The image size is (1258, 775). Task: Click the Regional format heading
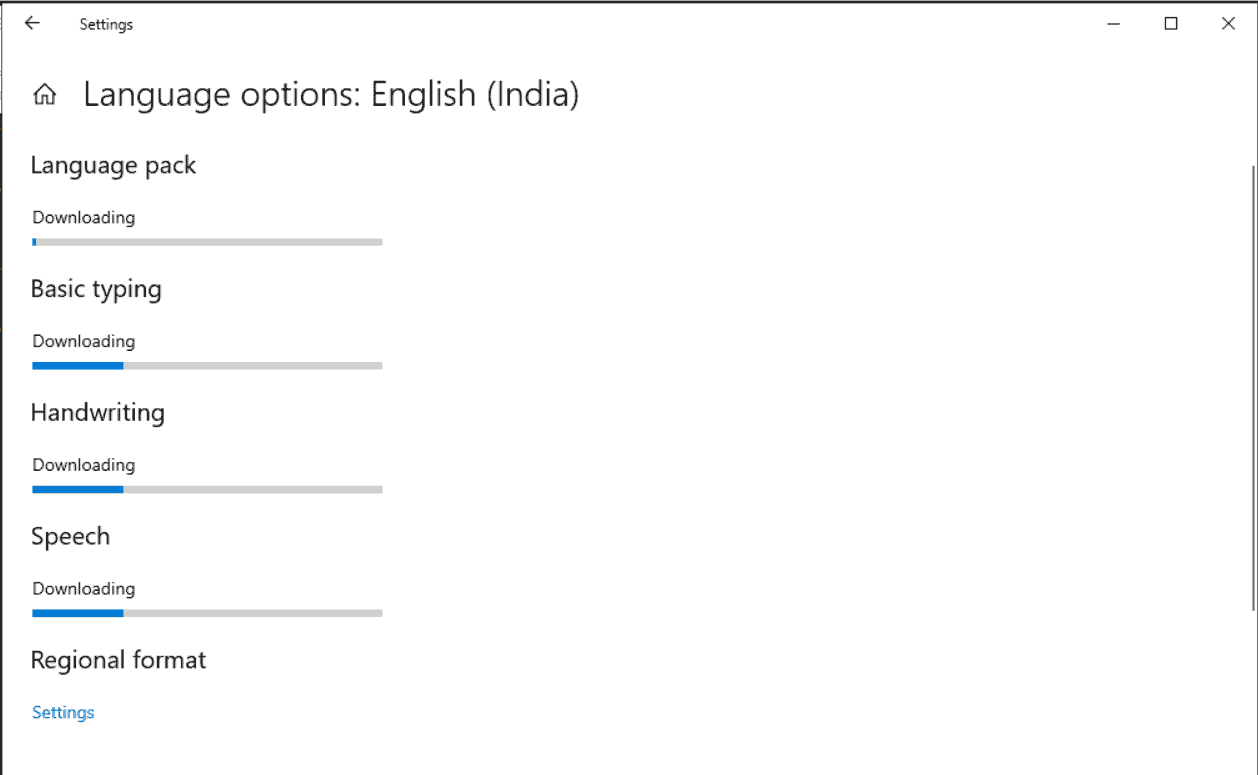(118, 659)
